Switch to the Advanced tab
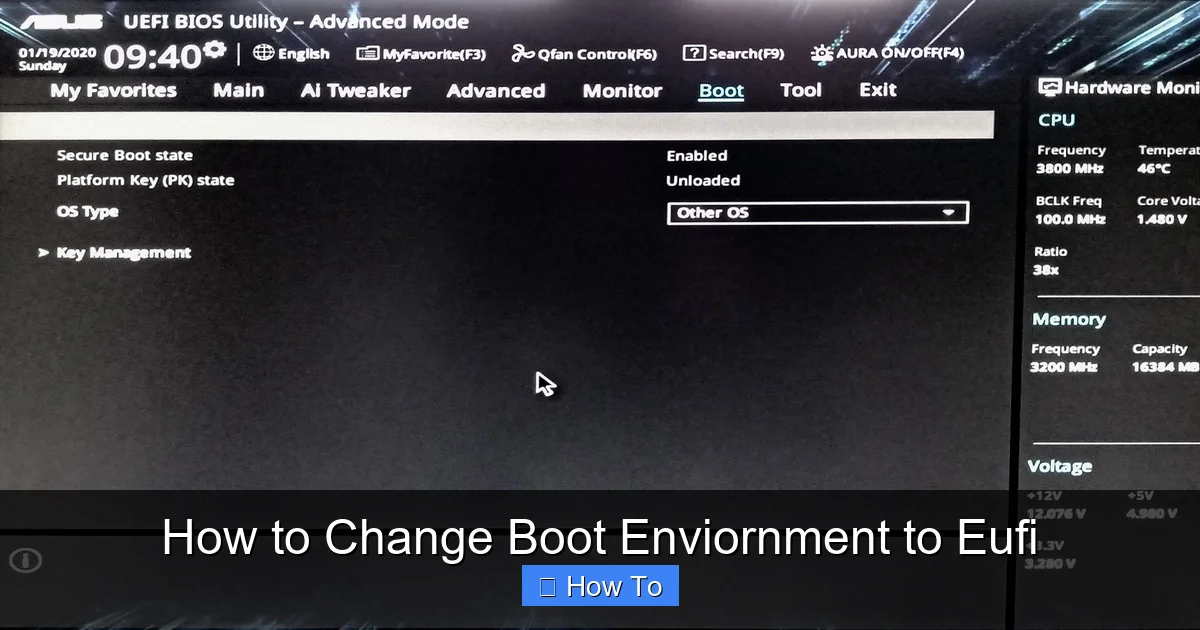The image size is (1200, 630). pos(495,90)
